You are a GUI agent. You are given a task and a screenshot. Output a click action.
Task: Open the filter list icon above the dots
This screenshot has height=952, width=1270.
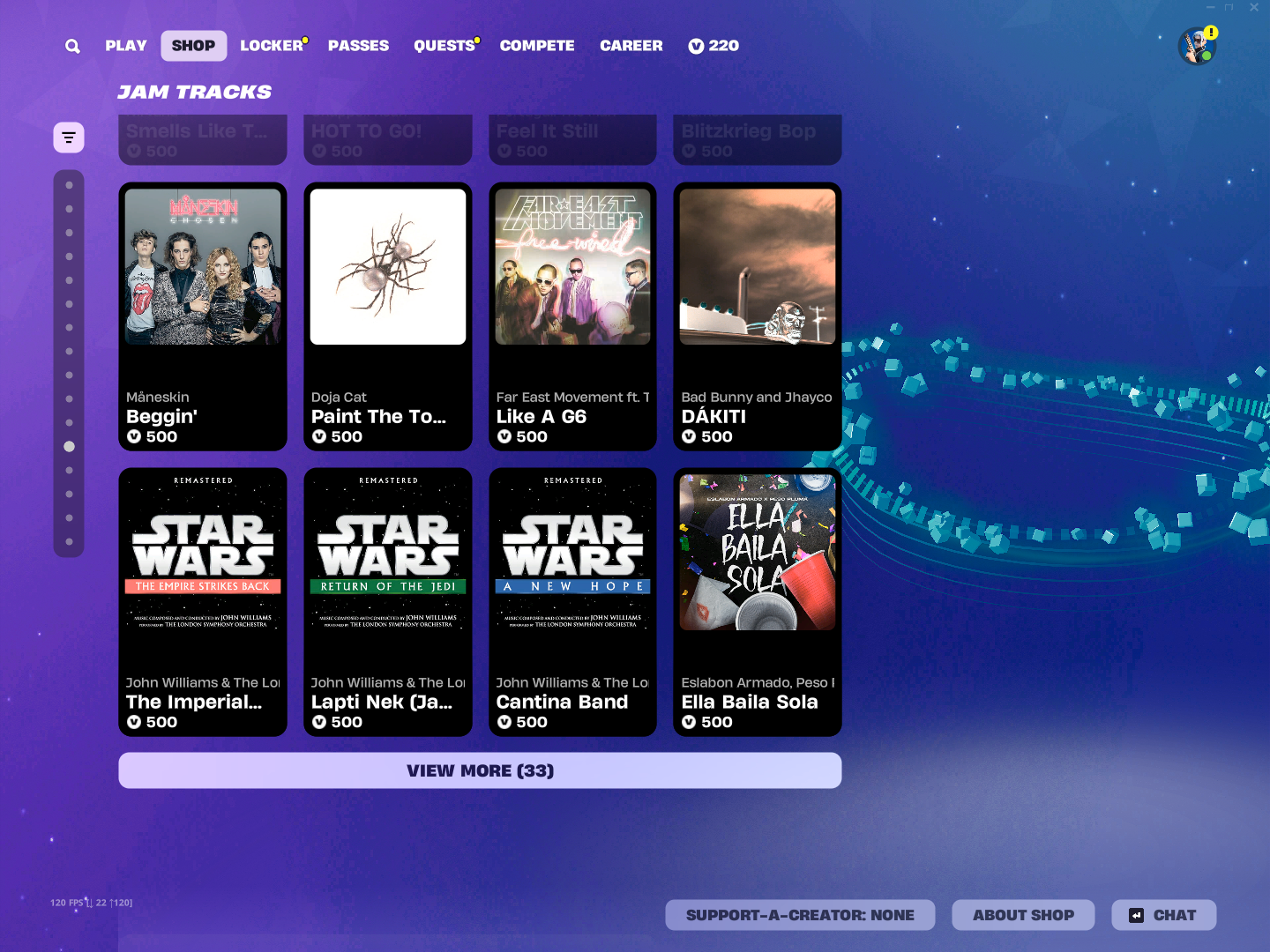(69, 138)
